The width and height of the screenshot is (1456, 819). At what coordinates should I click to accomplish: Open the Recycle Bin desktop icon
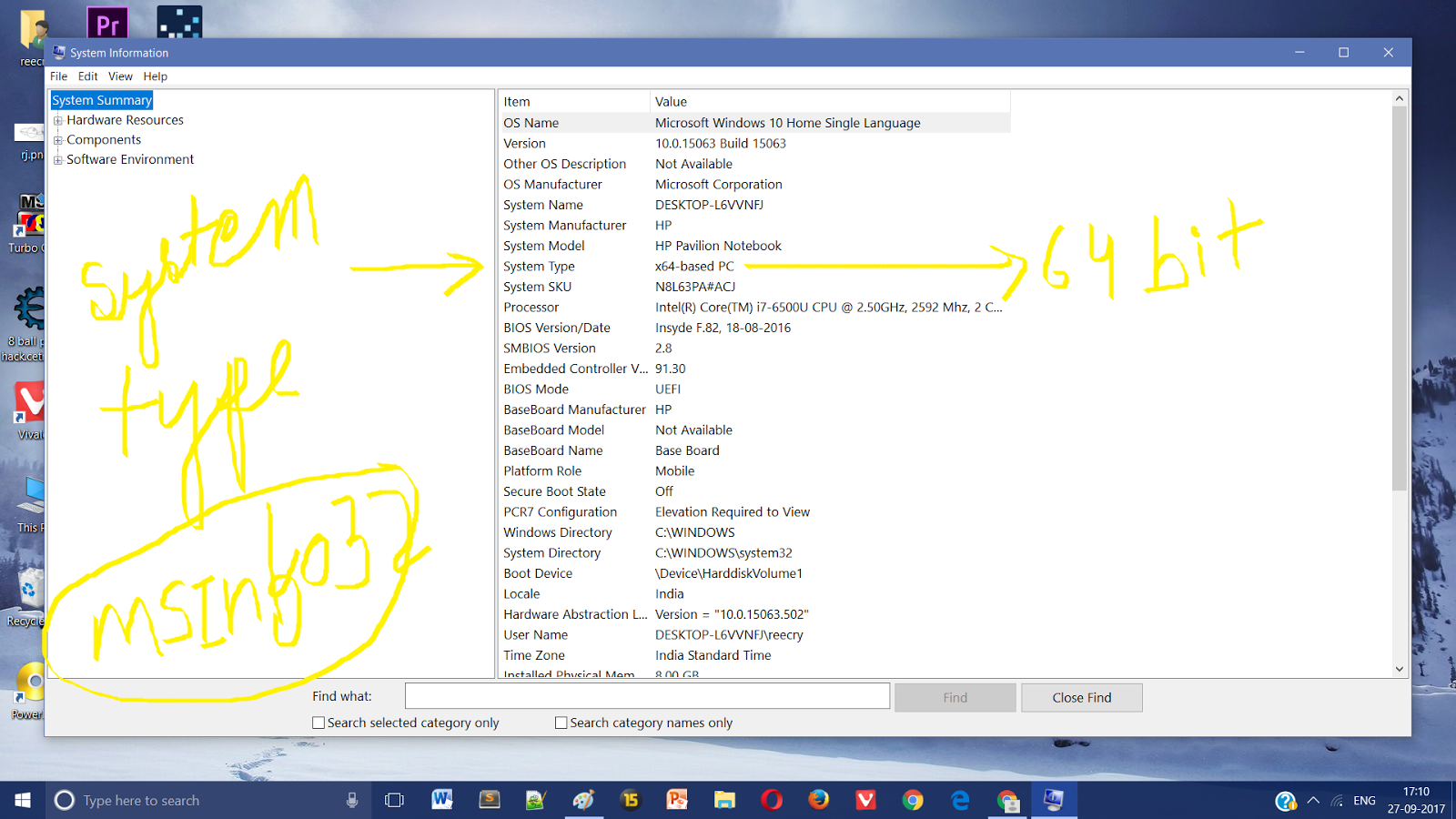click(29, 589)
